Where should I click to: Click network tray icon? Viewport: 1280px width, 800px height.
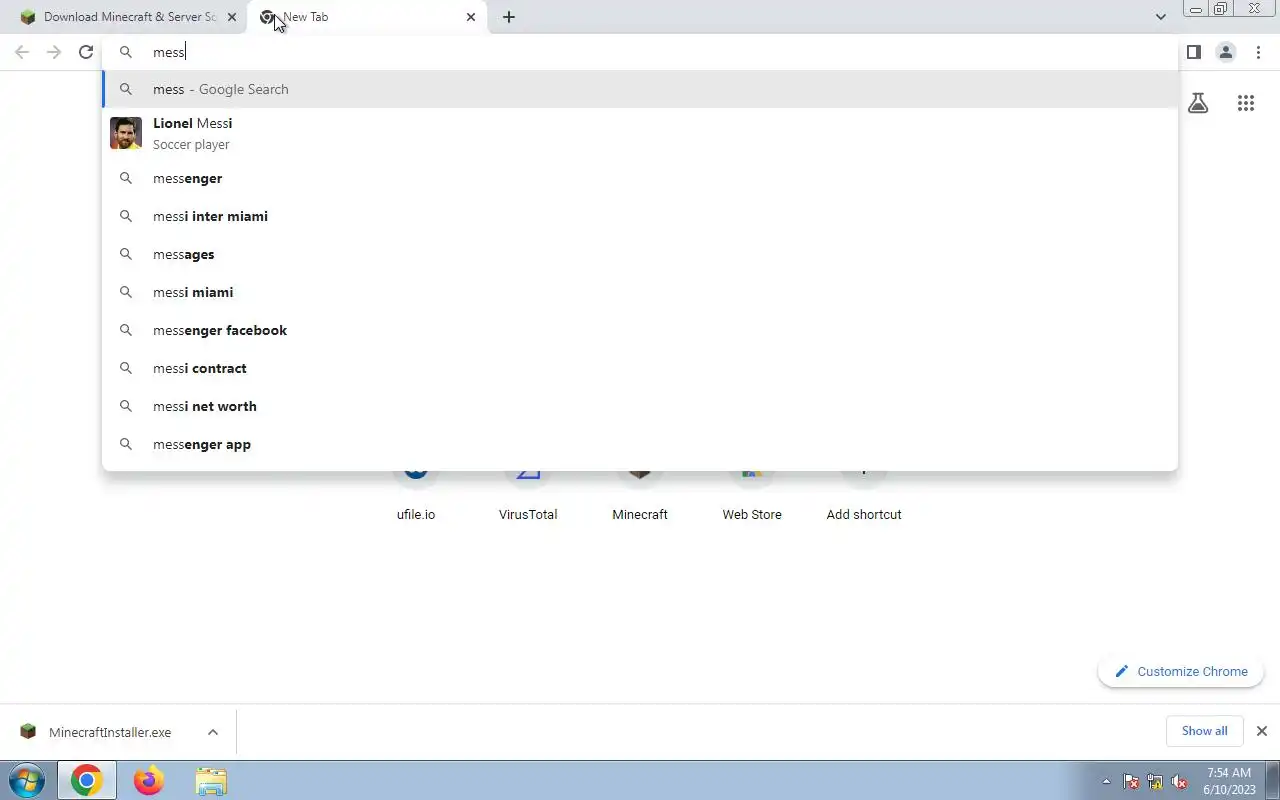tap(1155, 781)
